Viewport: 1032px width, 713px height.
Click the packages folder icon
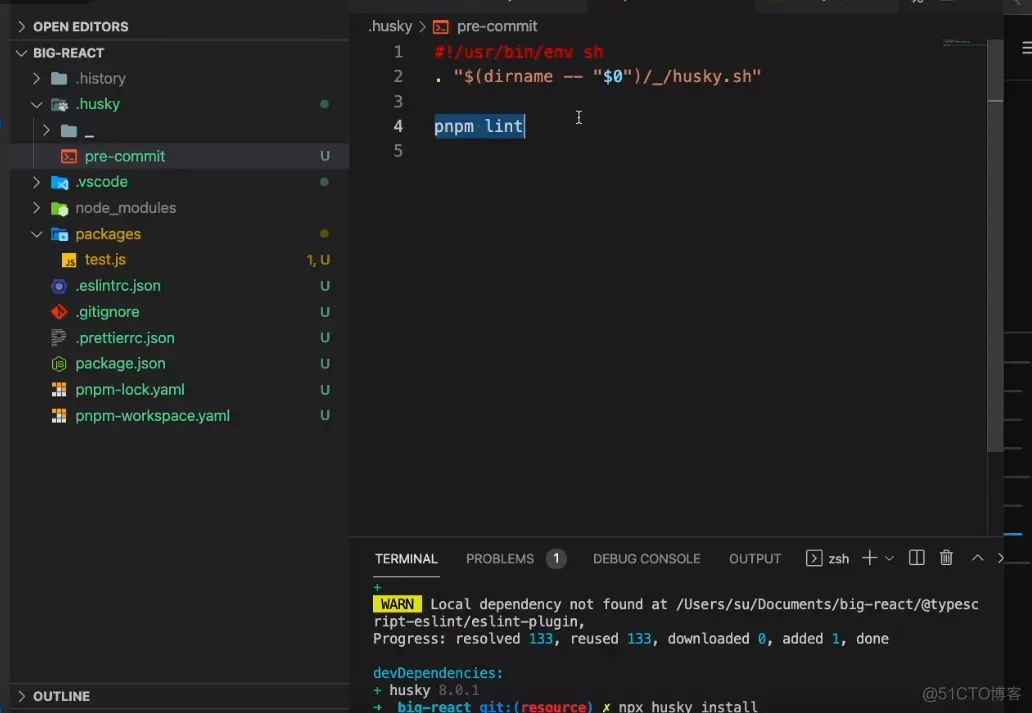click(59, 234)
